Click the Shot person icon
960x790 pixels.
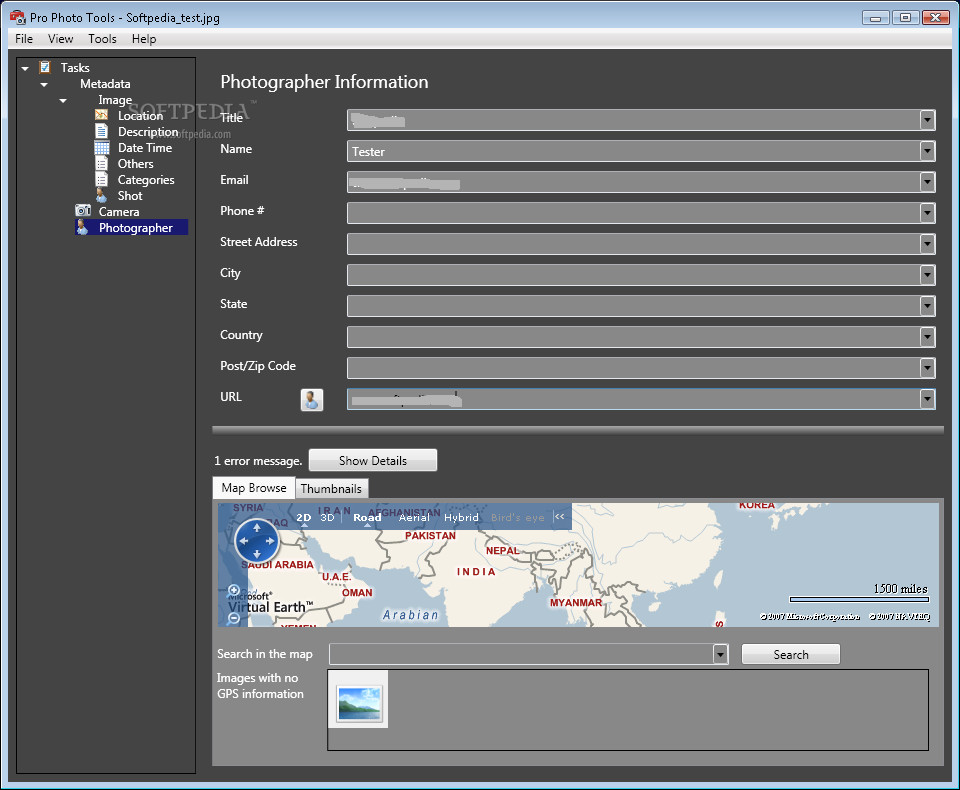point(101,196)
